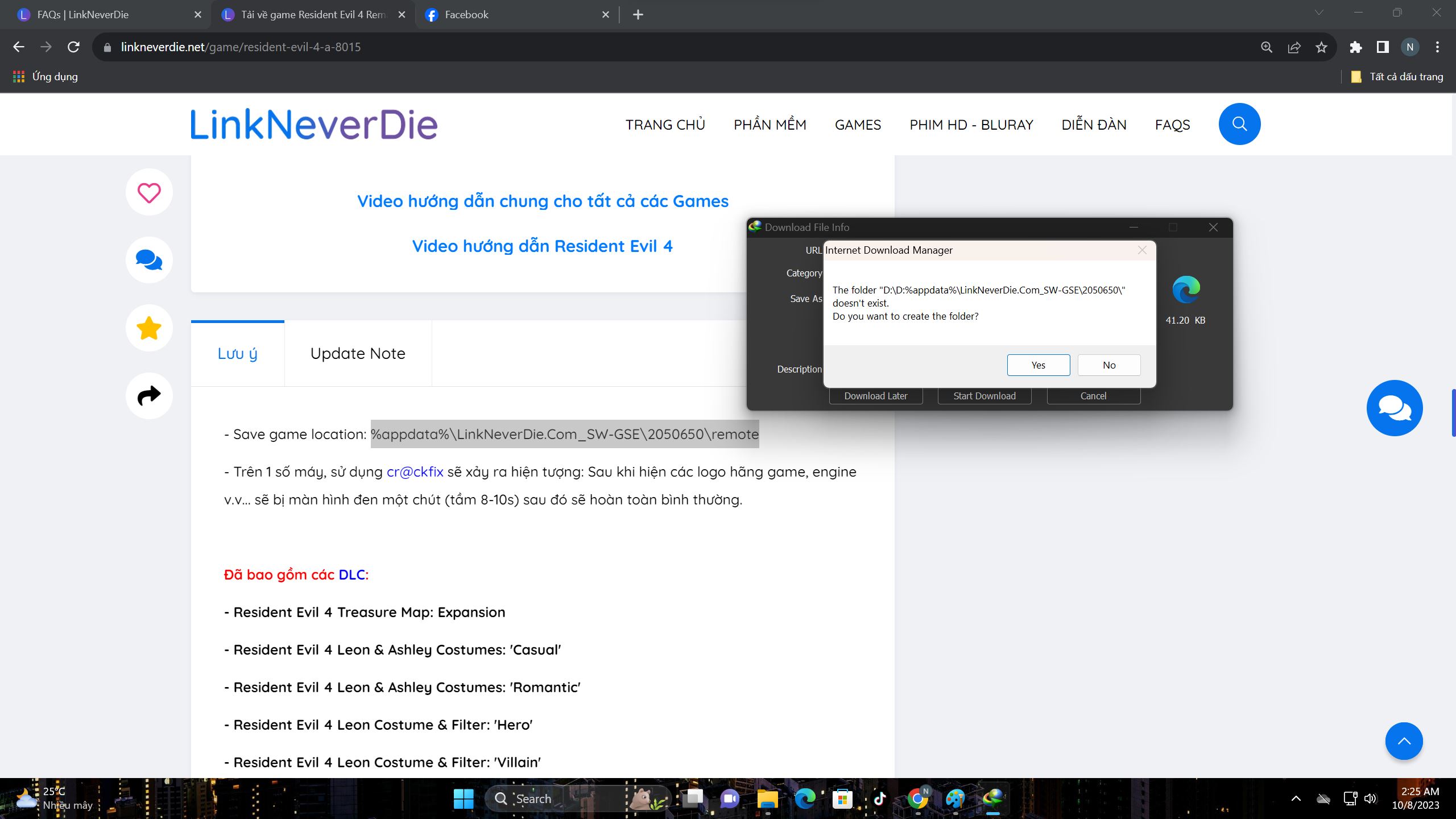Click the yellow star rating icon
This screenshot has height=819, width=1456.
click(149, 328)
